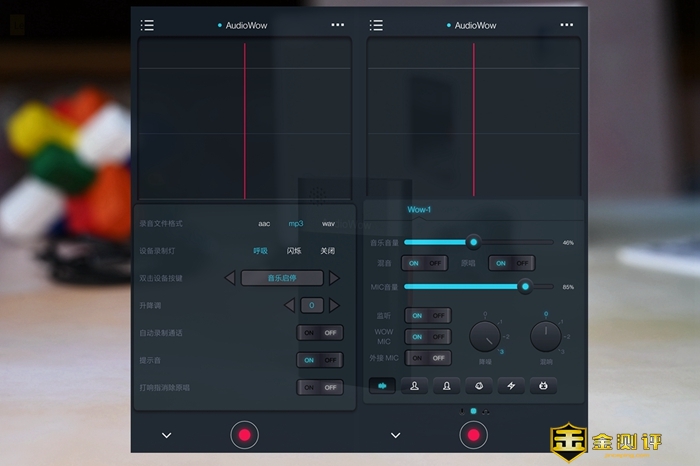Pick the round face effect preset icon
This screenshot has height=466, width=700.
click(x=479, y=385)
